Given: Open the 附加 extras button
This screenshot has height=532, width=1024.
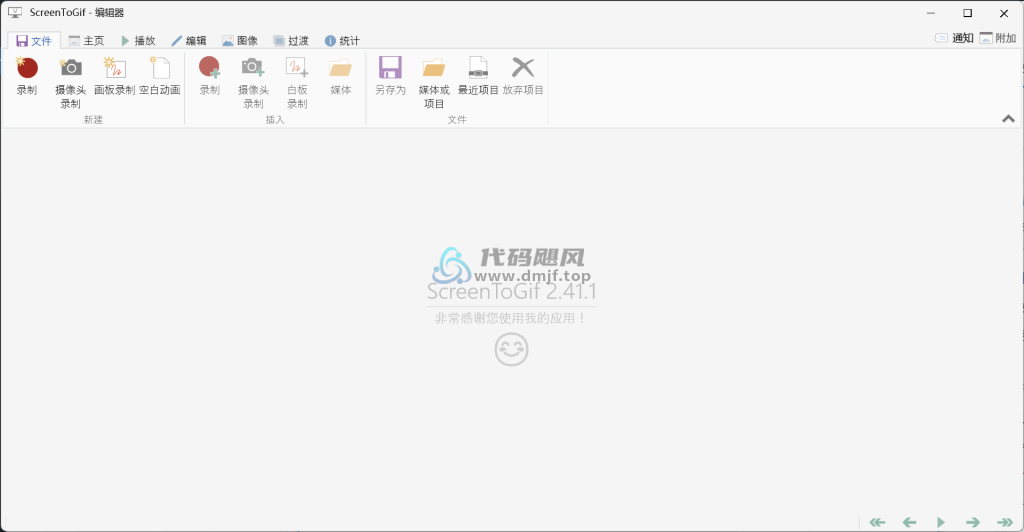Looking at the screenshot, I should click(998, 38).
